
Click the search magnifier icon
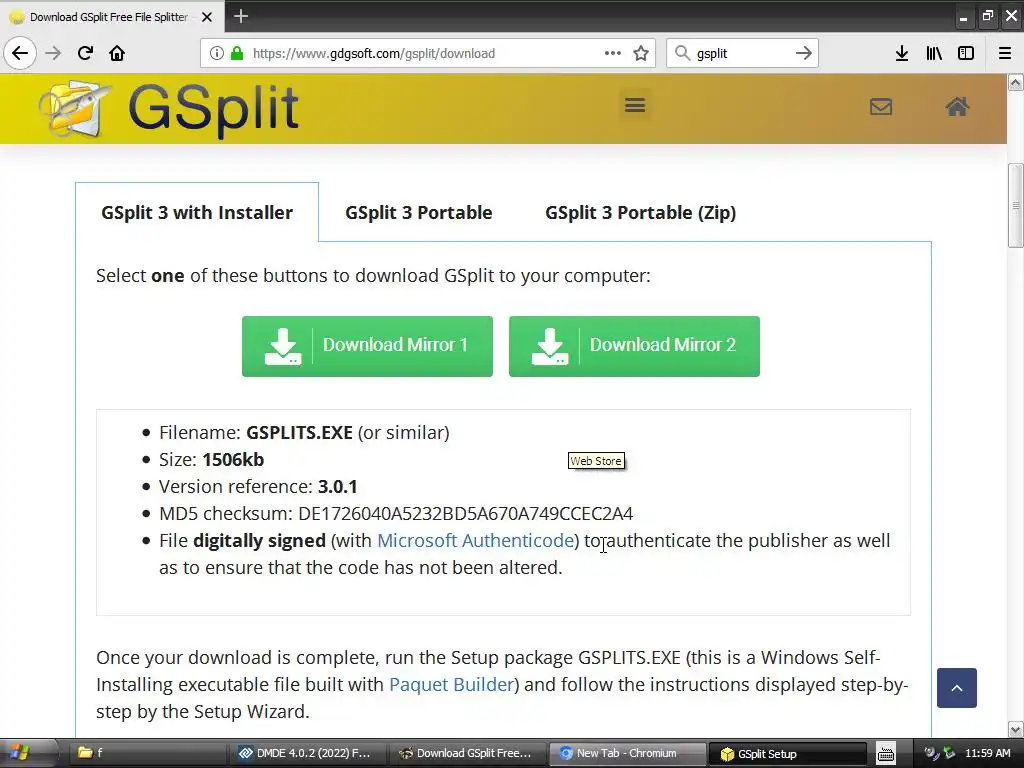(682, 53)
